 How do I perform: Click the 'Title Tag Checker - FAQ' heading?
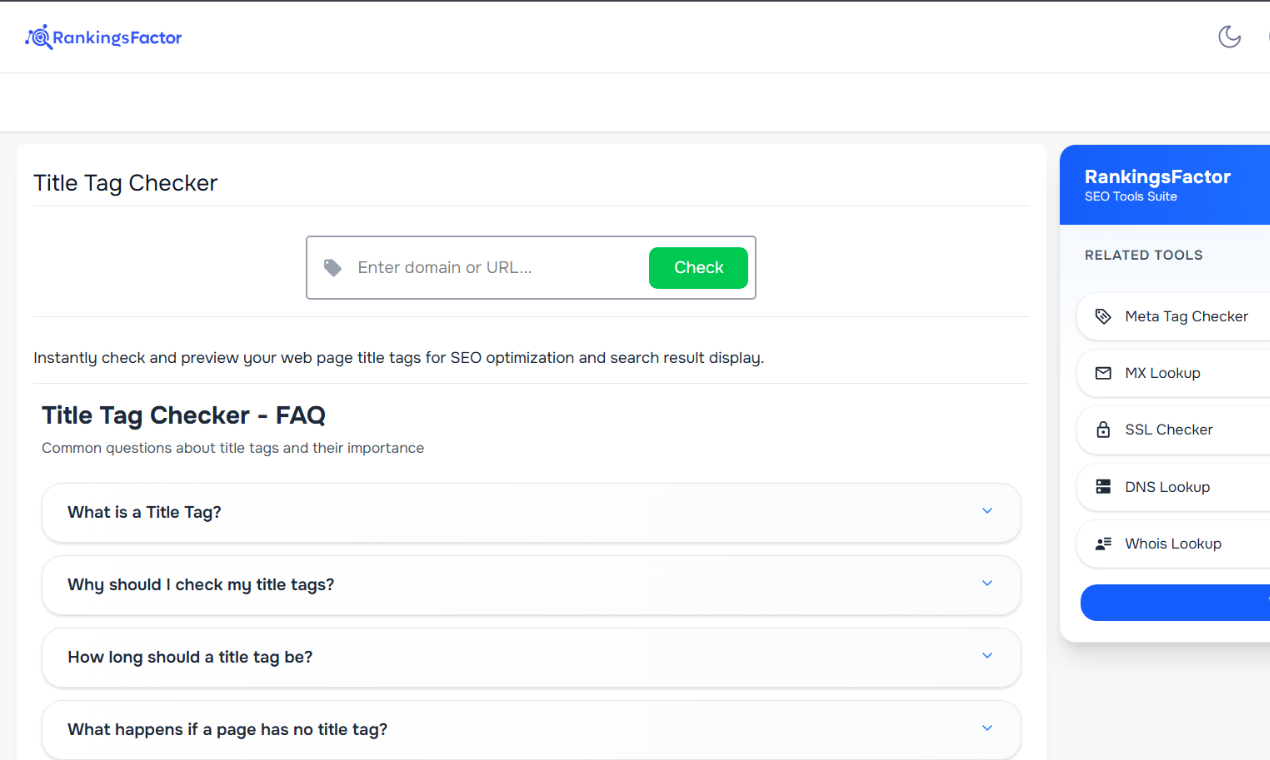coord(183,415)
